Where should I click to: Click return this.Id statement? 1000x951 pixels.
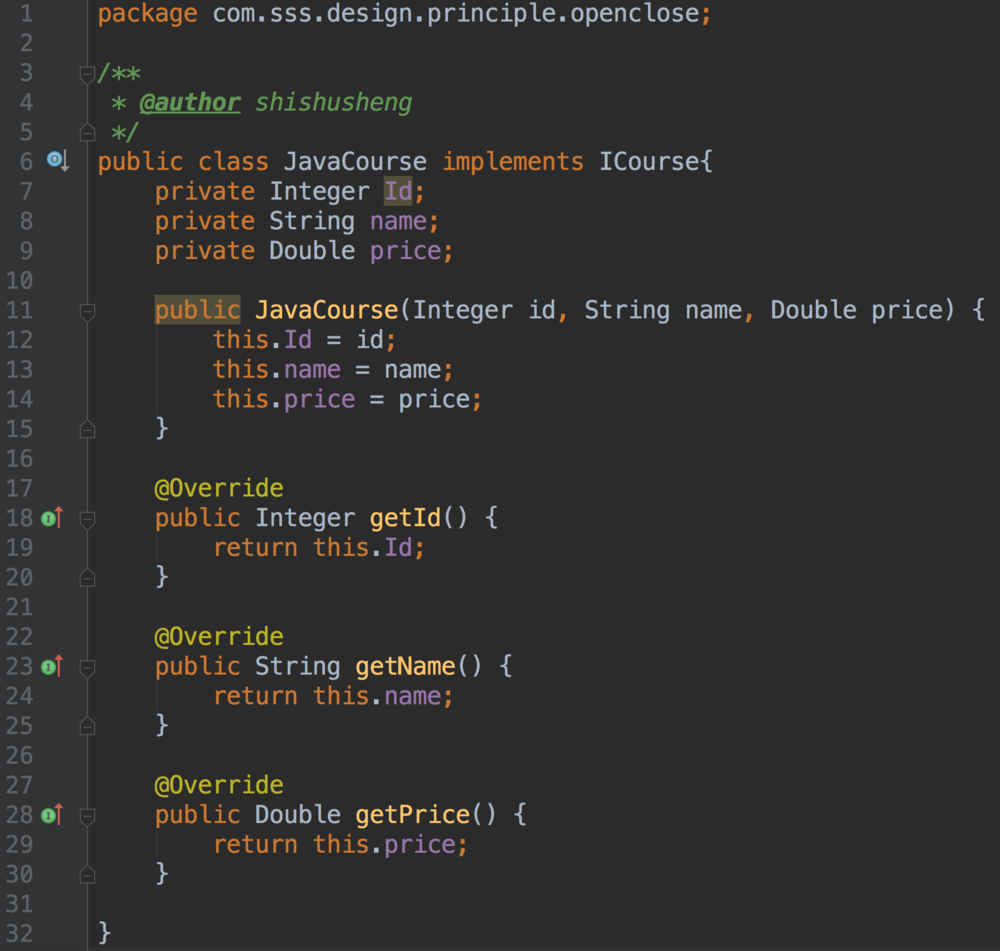tap(319, 547)
